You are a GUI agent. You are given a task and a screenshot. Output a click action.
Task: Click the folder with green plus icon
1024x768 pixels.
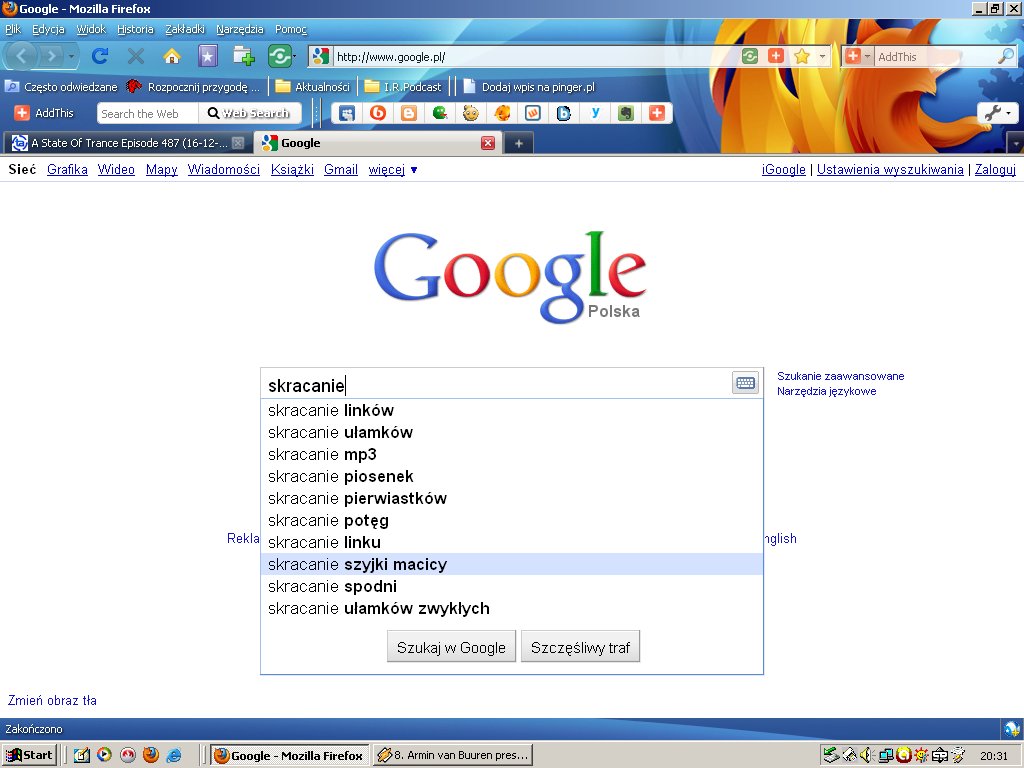[x=244, y=56]
